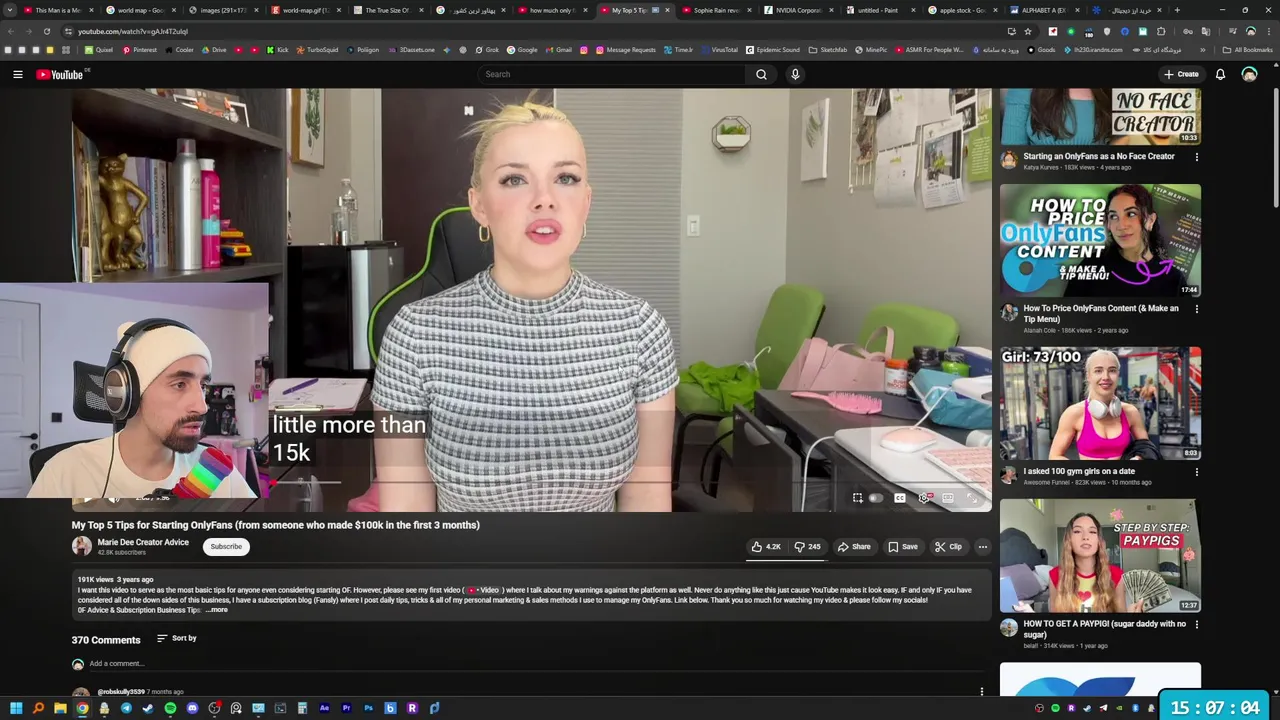Open 'Girl: 73/100' gym video thumbnail
Image resolution: width=1280 pixels, height=720 pixels.
click(1100, 403)
